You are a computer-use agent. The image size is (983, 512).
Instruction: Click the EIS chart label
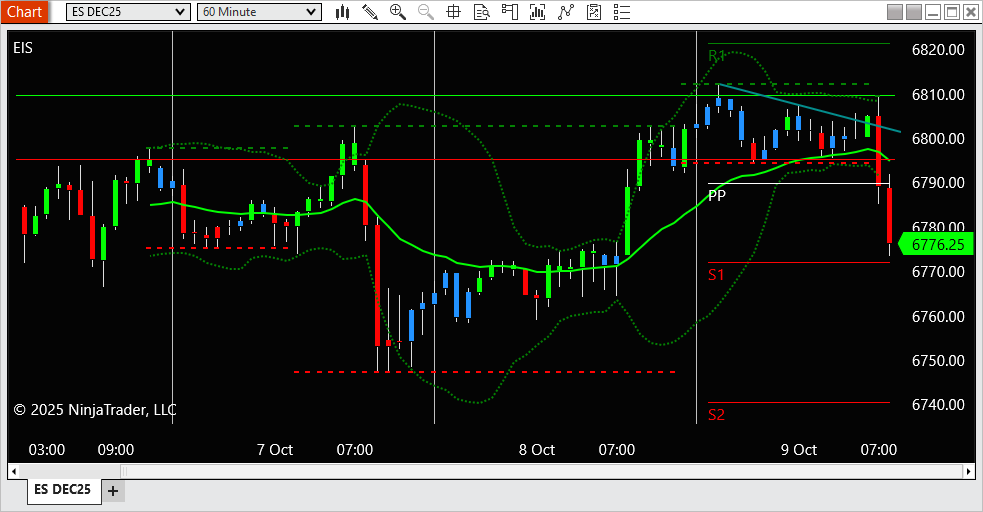click(23, 48)
